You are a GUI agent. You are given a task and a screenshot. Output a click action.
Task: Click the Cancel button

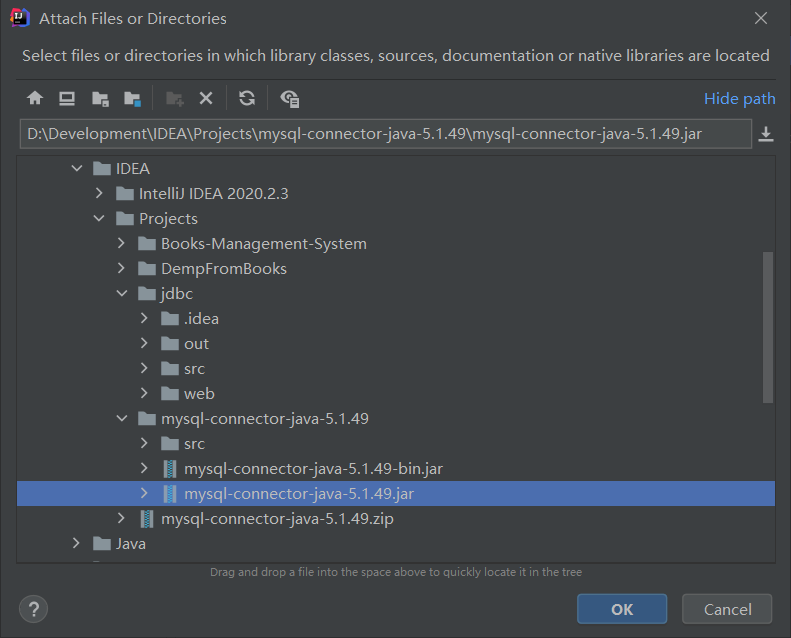coord(727,609)
